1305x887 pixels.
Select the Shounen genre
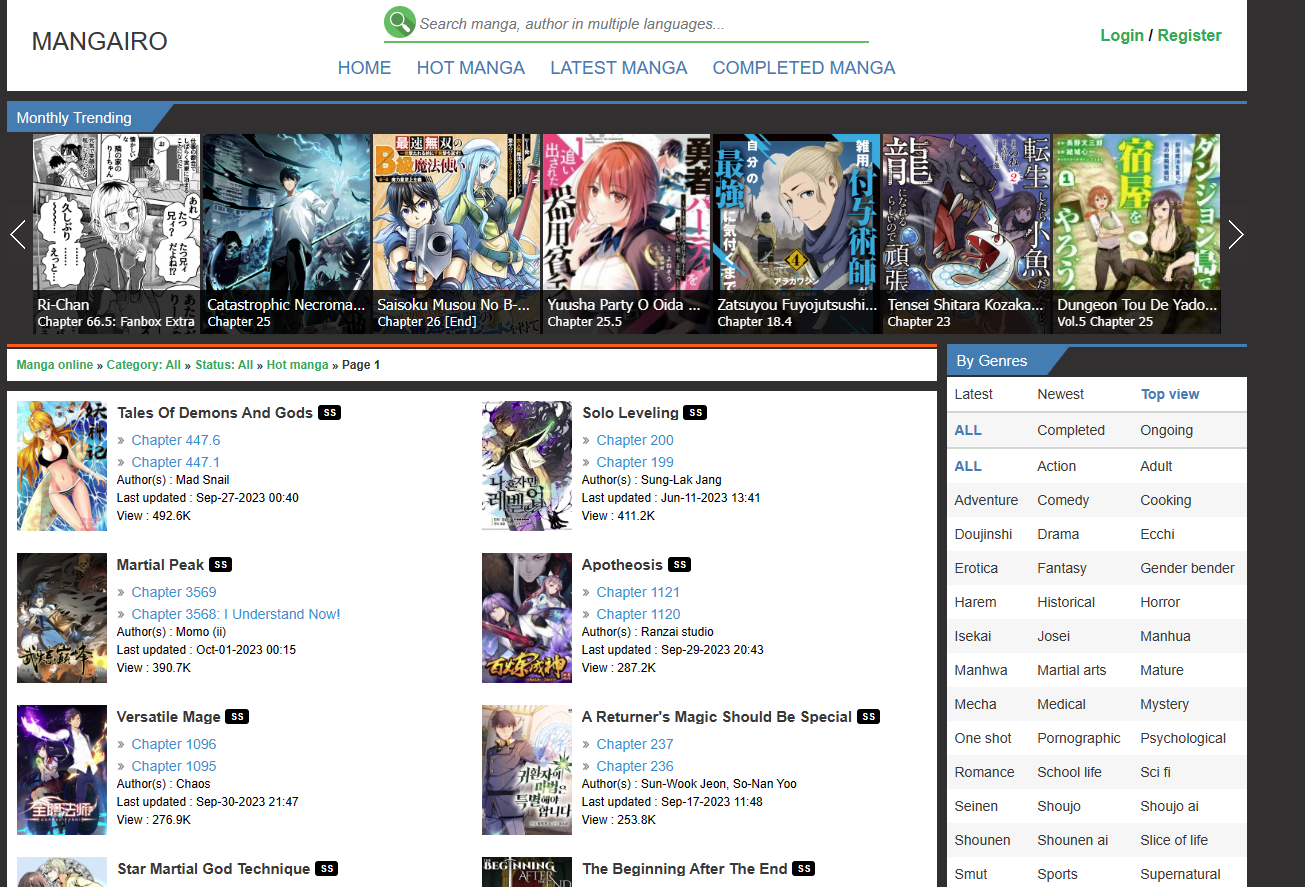coord(983,840)
